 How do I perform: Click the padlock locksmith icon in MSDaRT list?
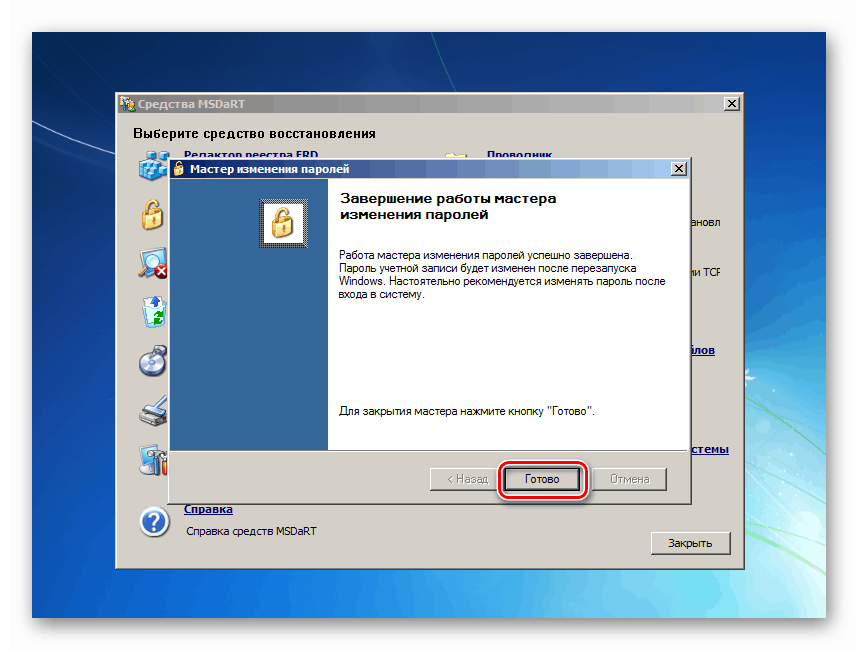(x=153, y=214)
